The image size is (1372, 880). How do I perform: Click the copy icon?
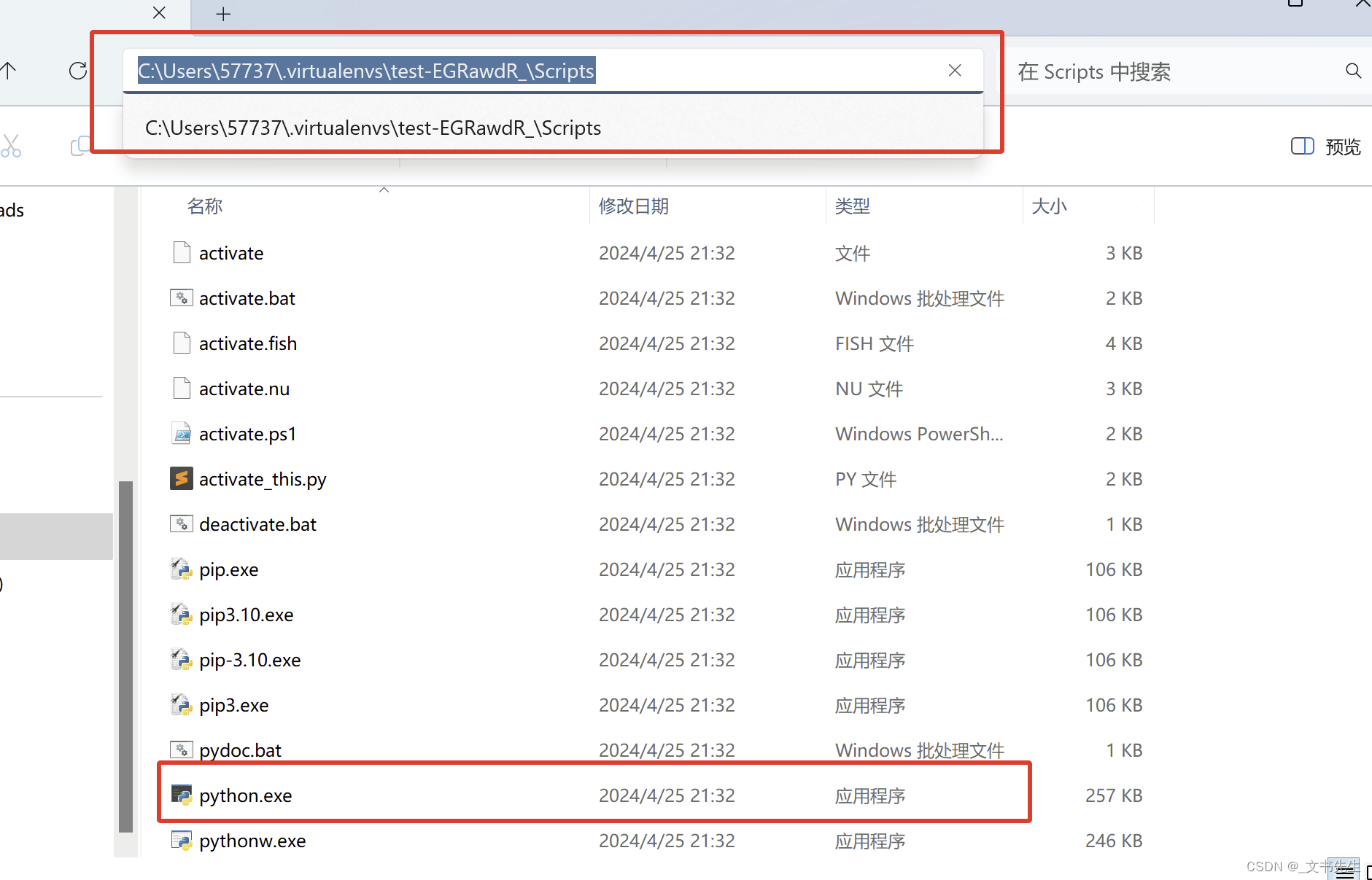(x=80, y=146)
